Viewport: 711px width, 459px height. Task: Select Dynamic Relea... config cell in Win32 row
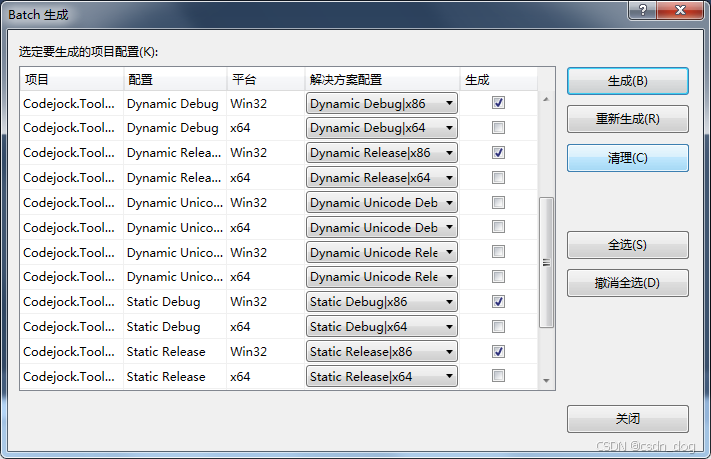174,153
